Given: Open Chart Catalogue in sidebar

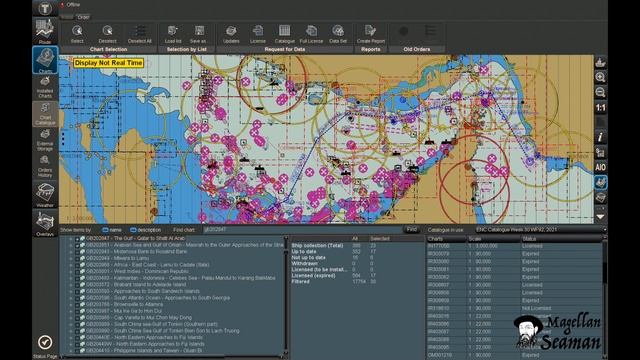Looking at the screenshot, I should click(x=45, y=114).
